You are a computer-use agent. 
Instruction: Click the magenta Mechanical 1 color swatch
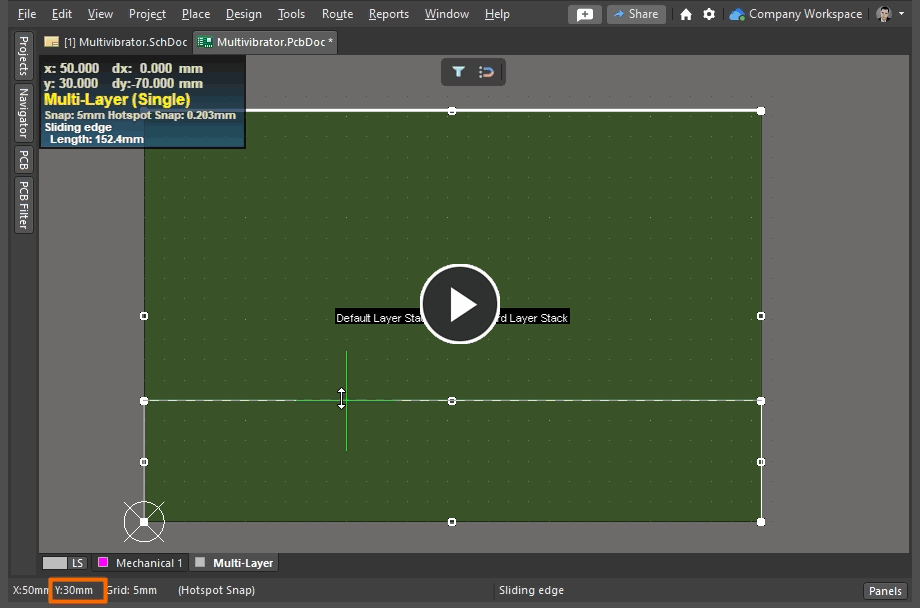pyautogui.click(x=103, y=562)
